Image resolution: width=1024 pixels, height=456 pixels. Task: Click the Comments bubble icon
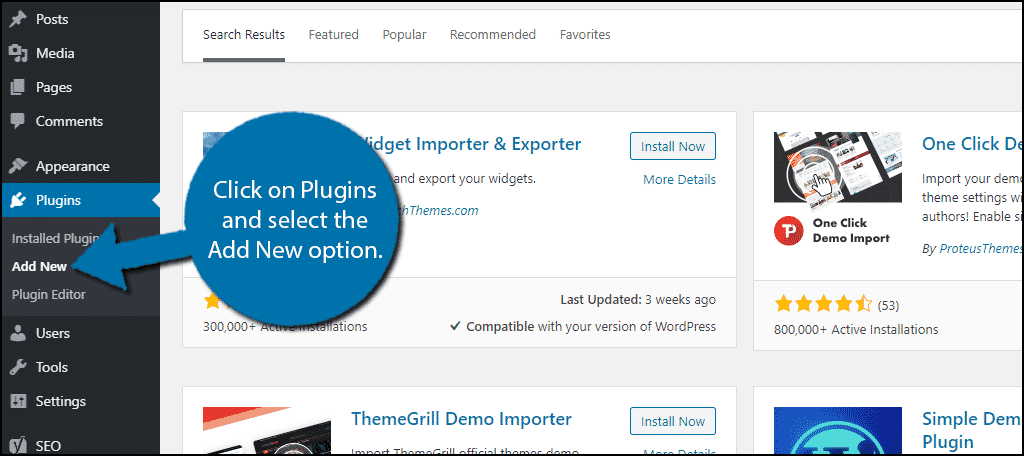(18, 122)
